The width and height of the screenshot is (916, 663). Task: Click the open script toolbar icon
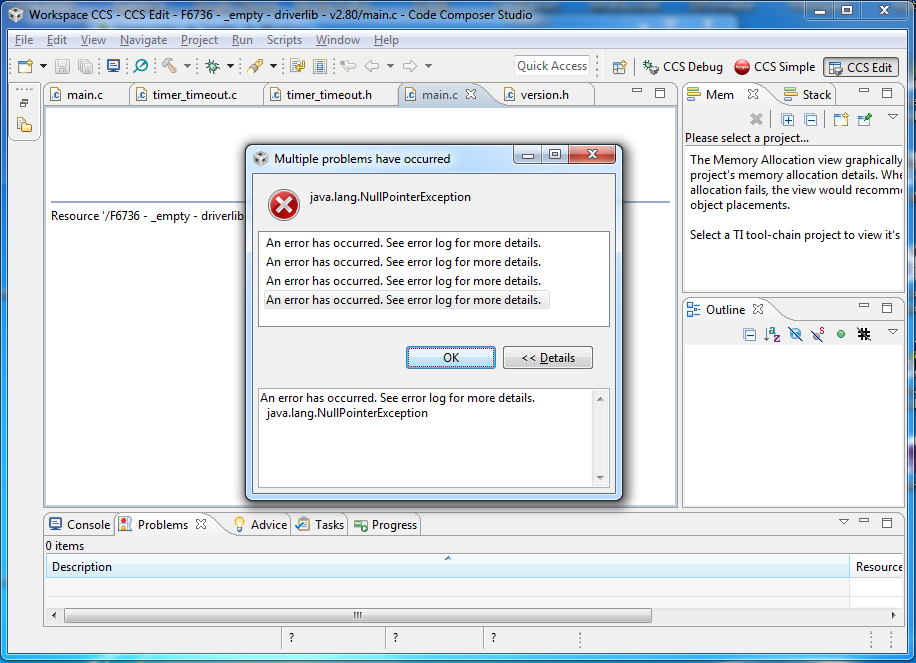point(297,66)
